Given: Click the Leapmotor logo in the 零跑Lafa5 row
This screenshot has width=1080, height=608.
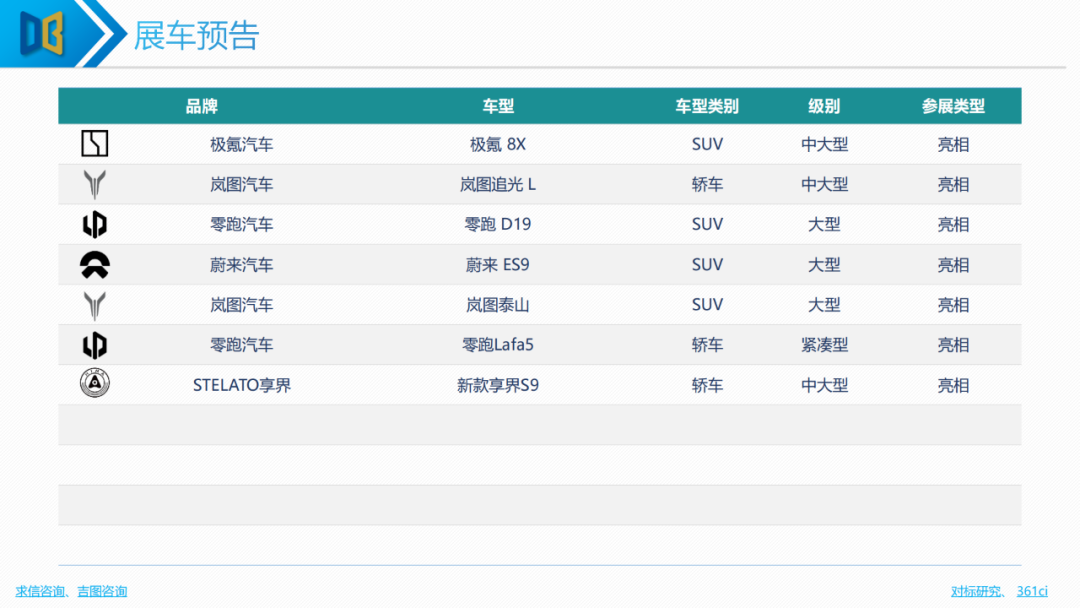Looking at the screenshot, I should point(94,345).
